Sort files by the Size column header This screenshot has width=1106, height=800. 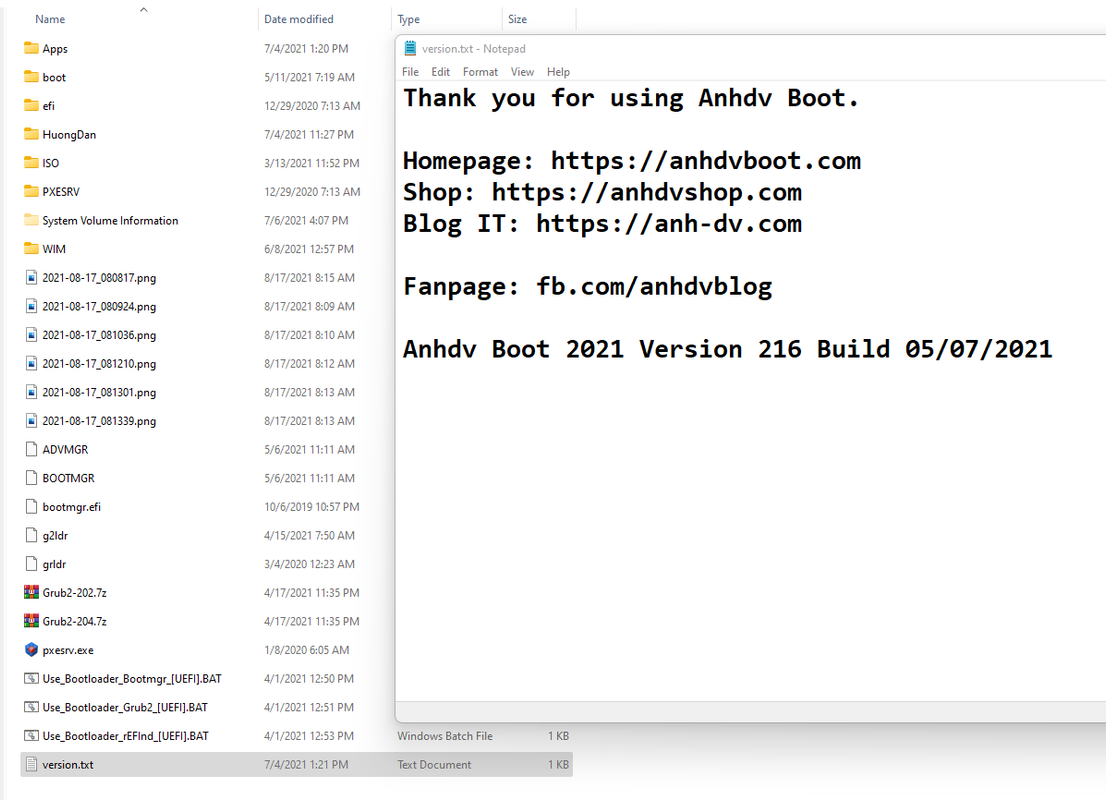pos(517,19)
